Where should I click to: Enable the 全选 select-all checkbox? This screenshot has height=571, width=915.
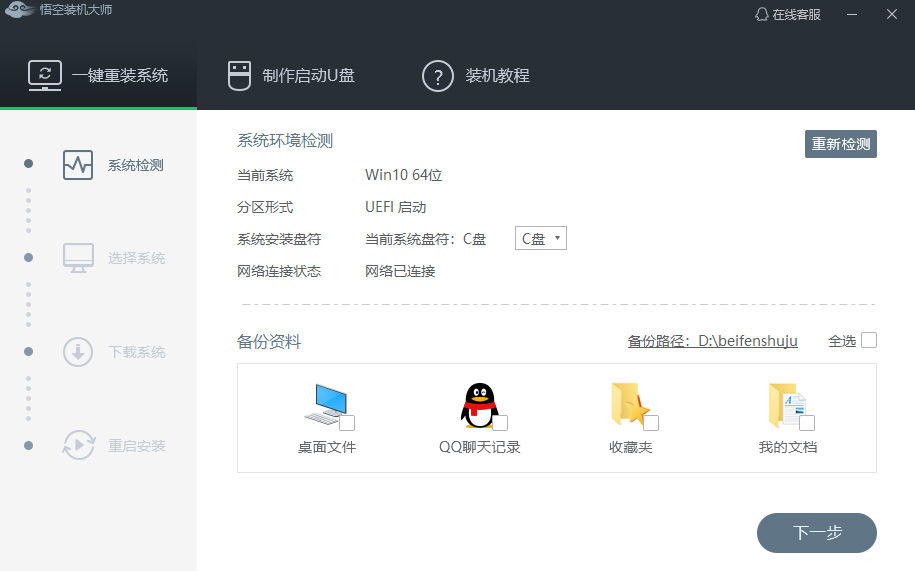[x=869, y=340]
